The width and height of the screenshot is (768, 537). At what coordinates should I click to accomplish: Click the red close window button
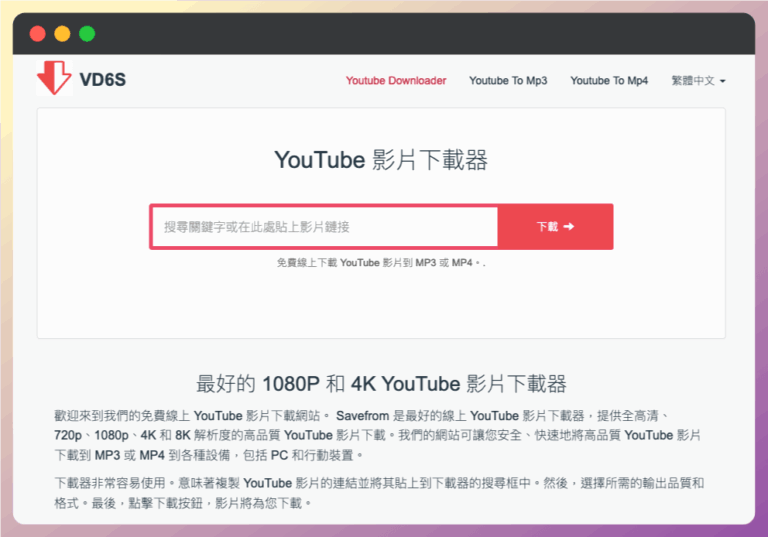[38, 34]
